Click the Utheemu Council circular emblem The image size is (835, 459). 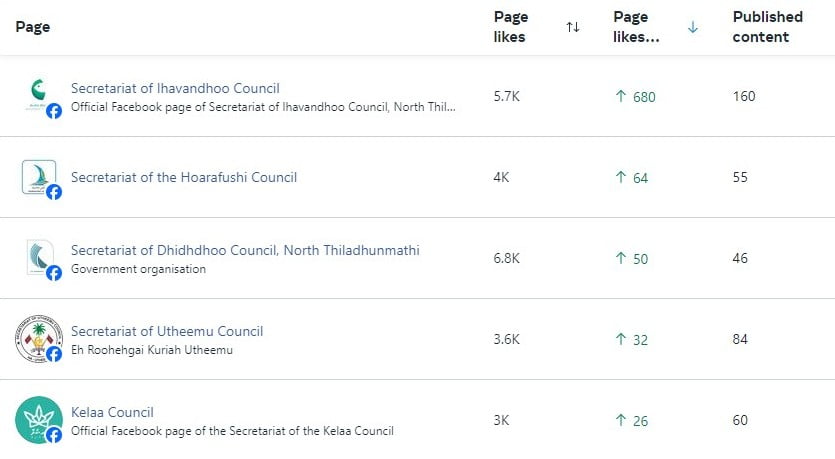point(38,339)
